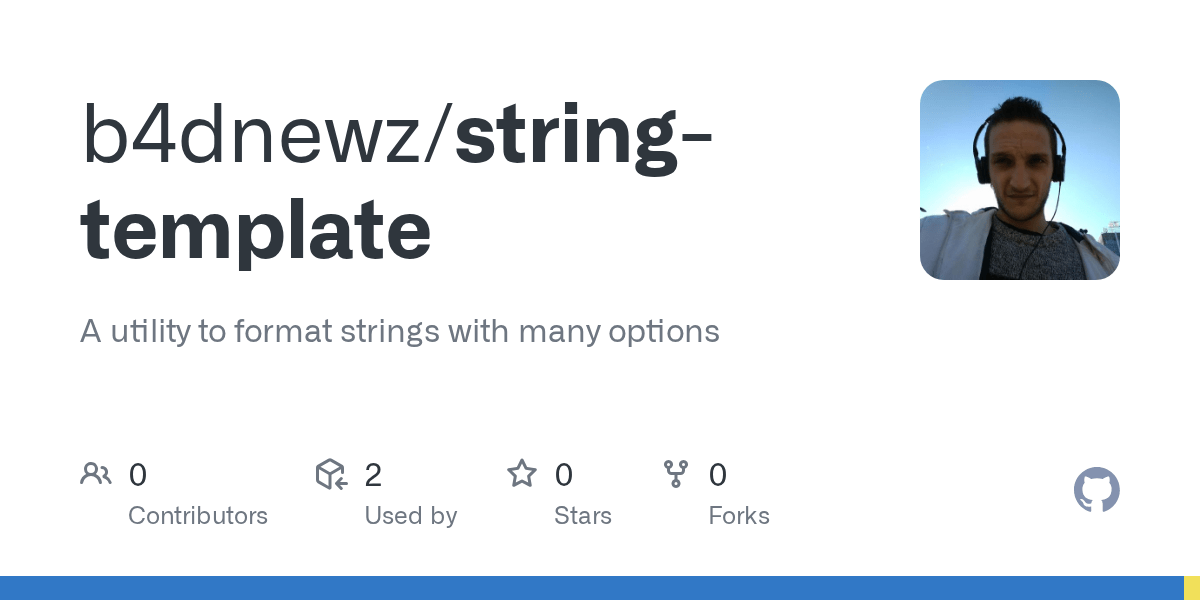
Task: Click the GitHub Octocat logo icon
Action: (x=1096, y=490)
